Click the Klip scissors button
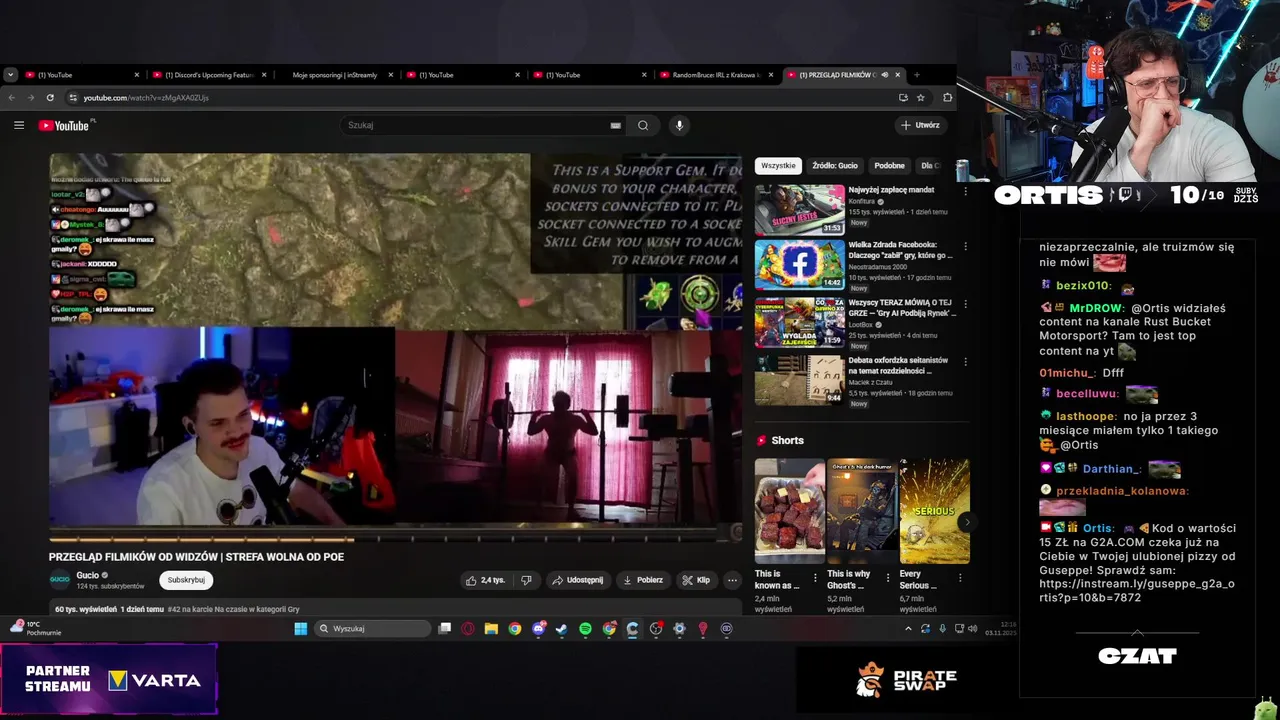 [697, 580]
